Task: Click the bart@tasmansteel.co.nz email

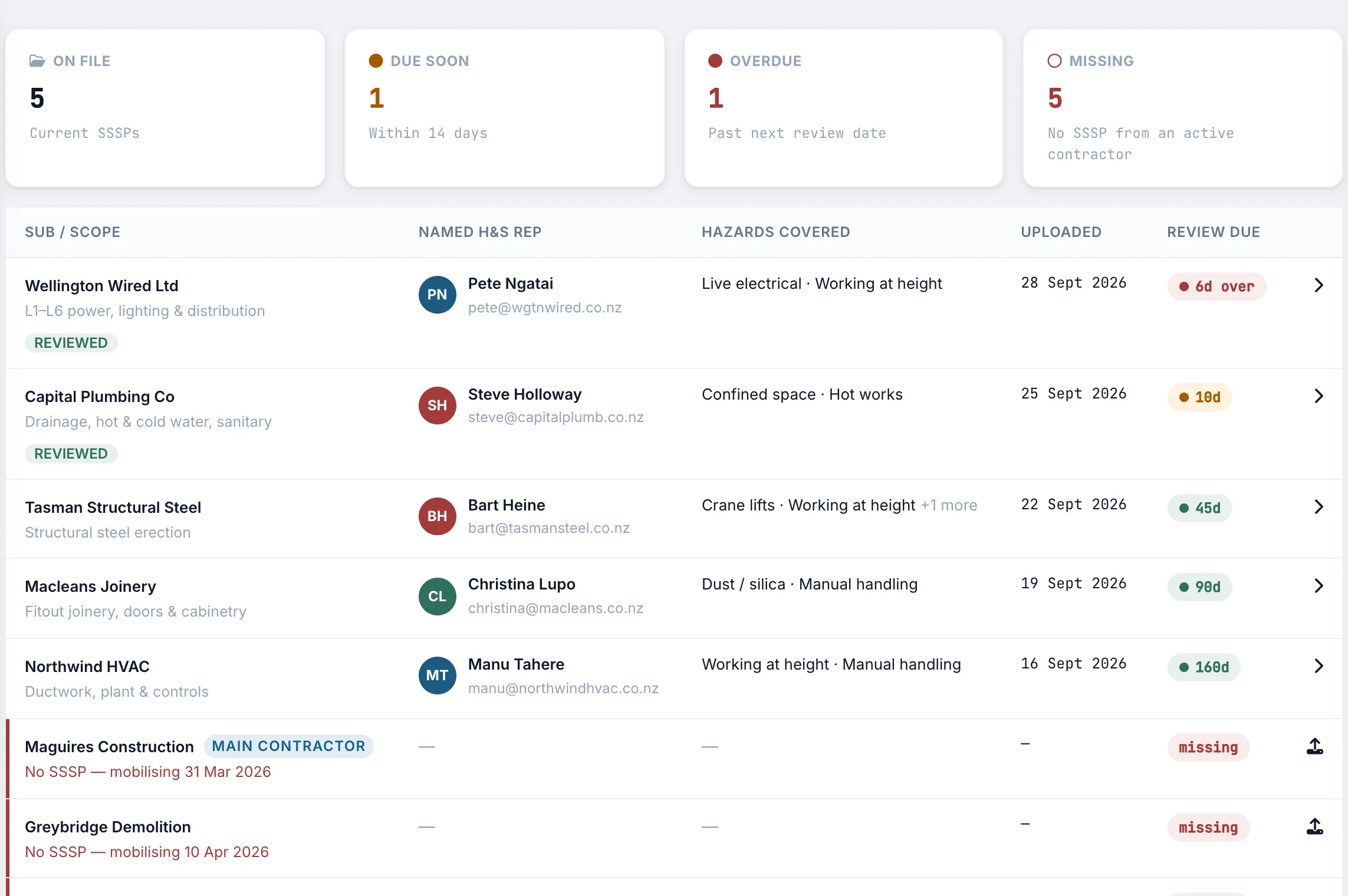Action: click(549, 528)
